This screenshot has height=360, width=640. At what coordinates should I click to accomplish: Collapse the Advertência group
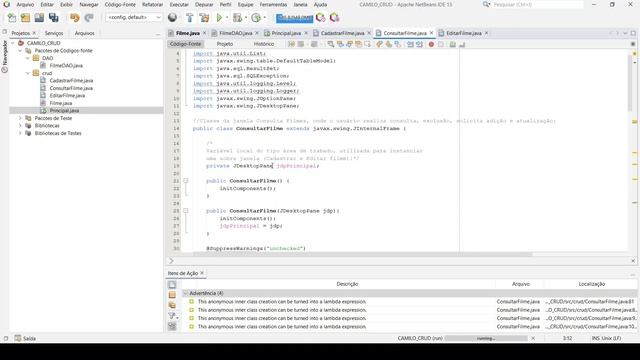pyautogui.click(x=185, y=293)
